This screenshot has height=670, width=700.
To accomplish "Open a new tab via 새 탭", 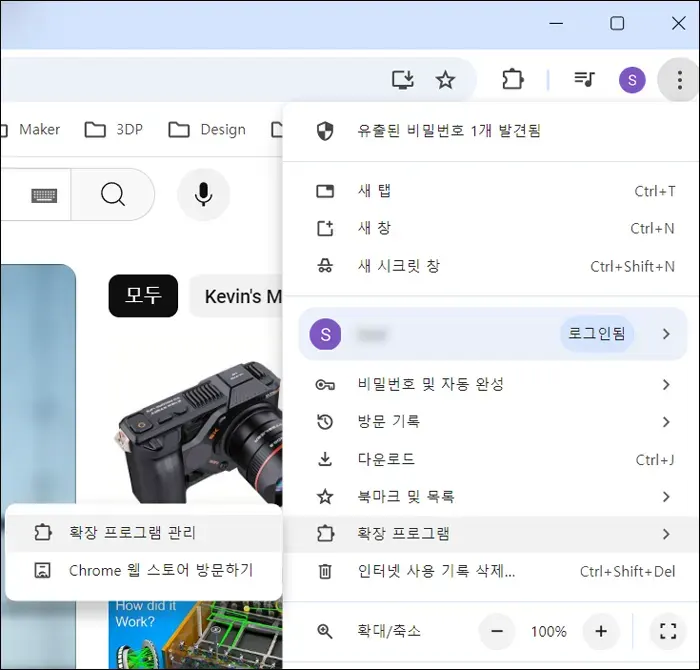I will [x=491, y=191].
